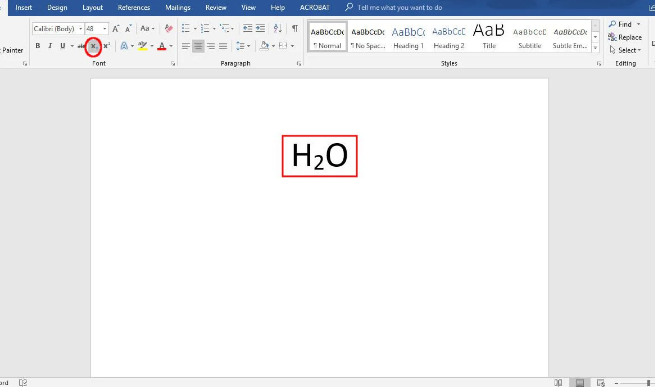Decrease font size with Shrink Font
655x387 pixels.
[128, 28]
